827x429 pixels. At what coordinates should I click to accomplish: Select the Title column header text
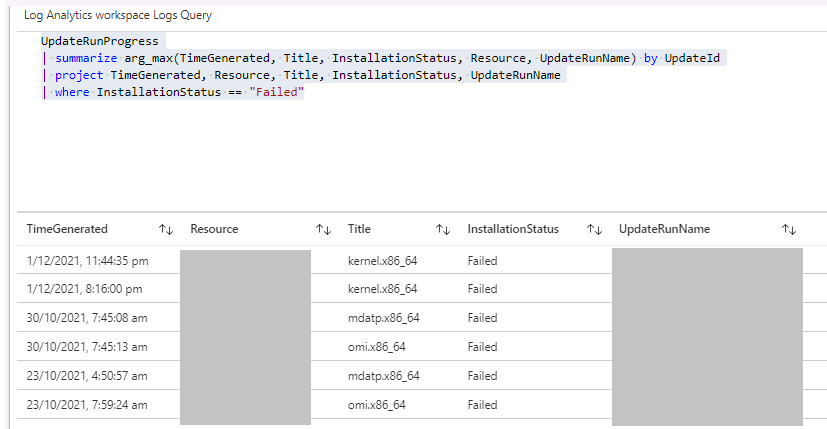tap(359, 229)
